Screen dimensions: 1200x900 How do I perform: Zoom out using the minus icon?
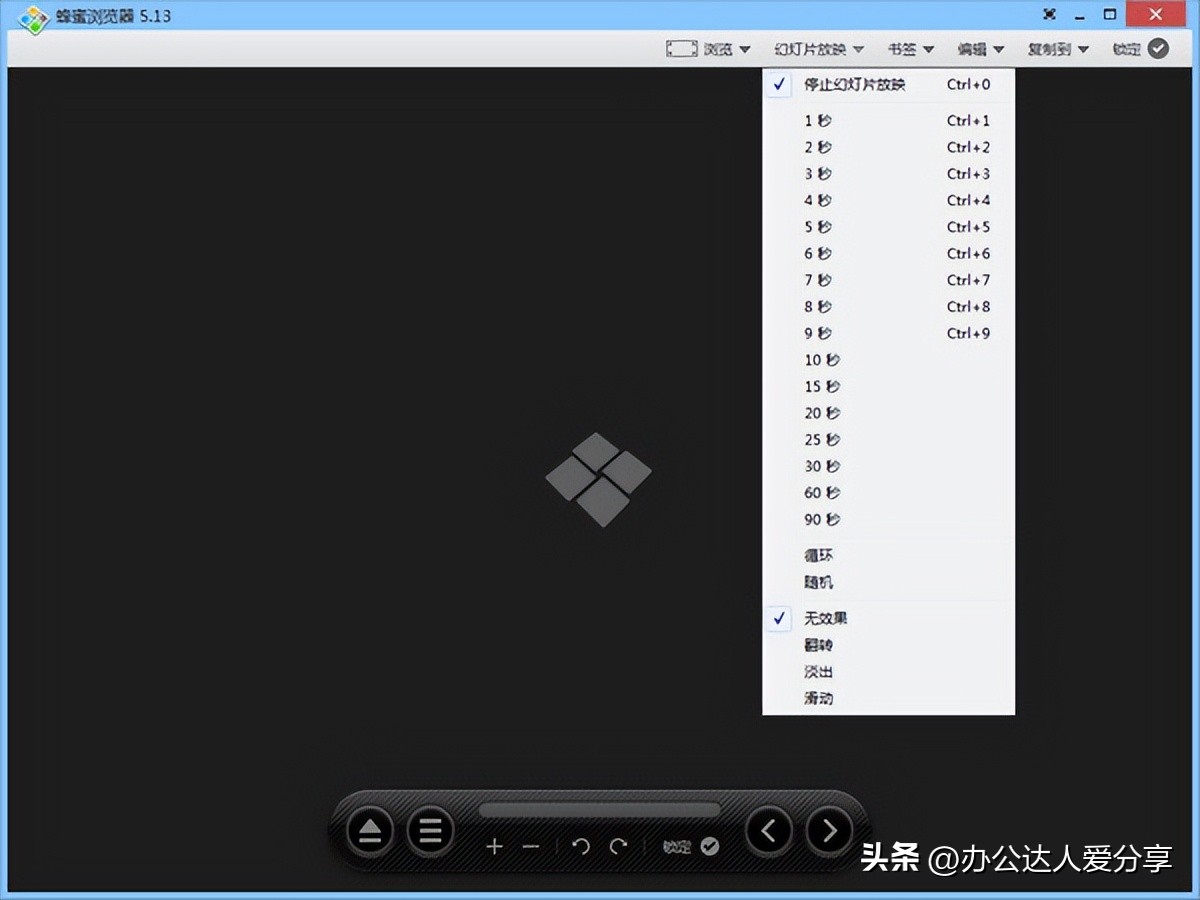click(x=532, y=846)
